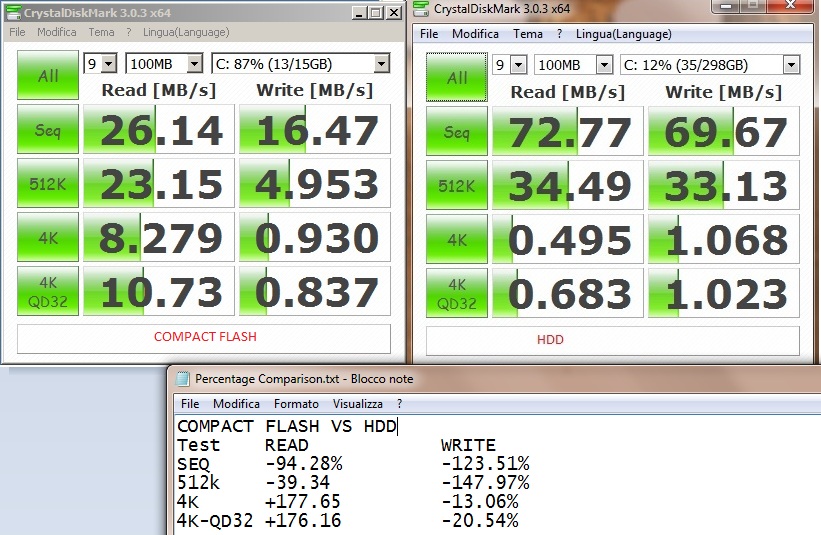The height and width of the screenshot is (535, 821).
Task: Start Seq test for the 298GB drive
Action: click(x=456, y=132)
